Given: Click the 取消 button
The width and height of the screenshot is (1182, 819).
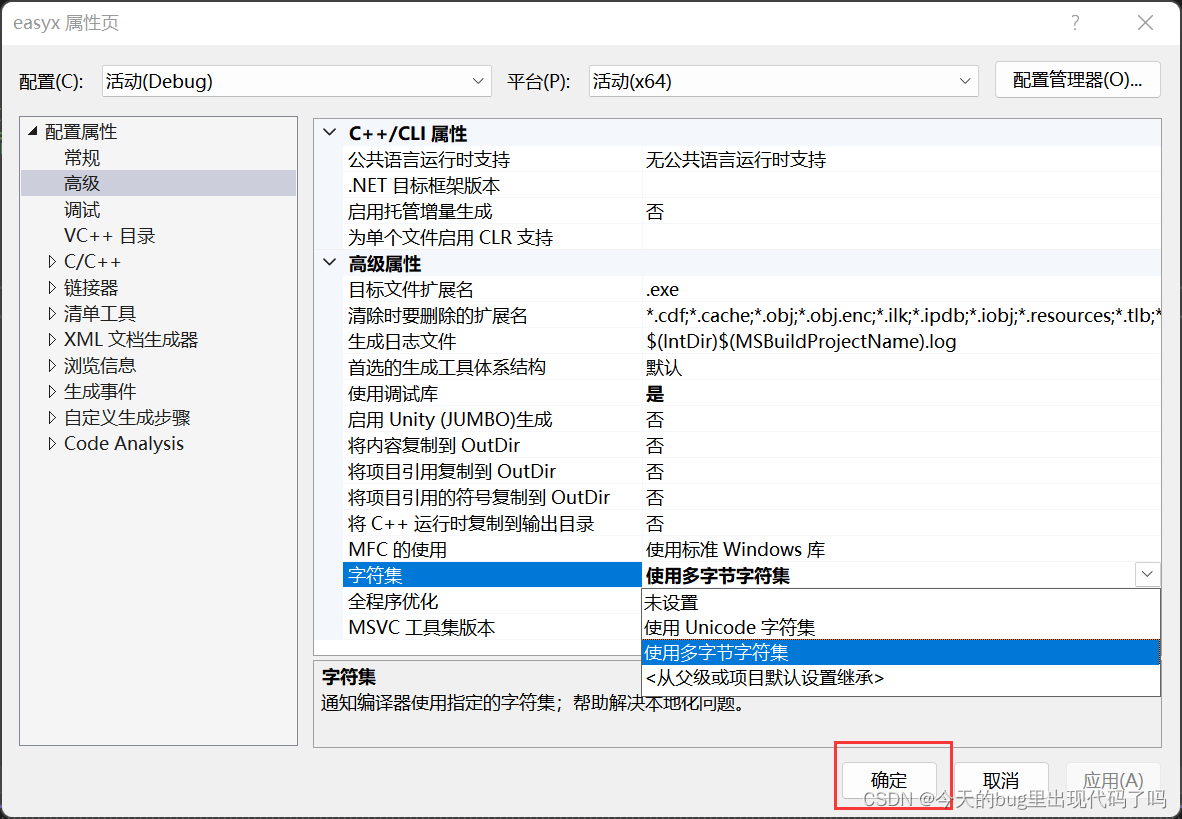Looking at the screenshot, I should (x=1001, y=780).
